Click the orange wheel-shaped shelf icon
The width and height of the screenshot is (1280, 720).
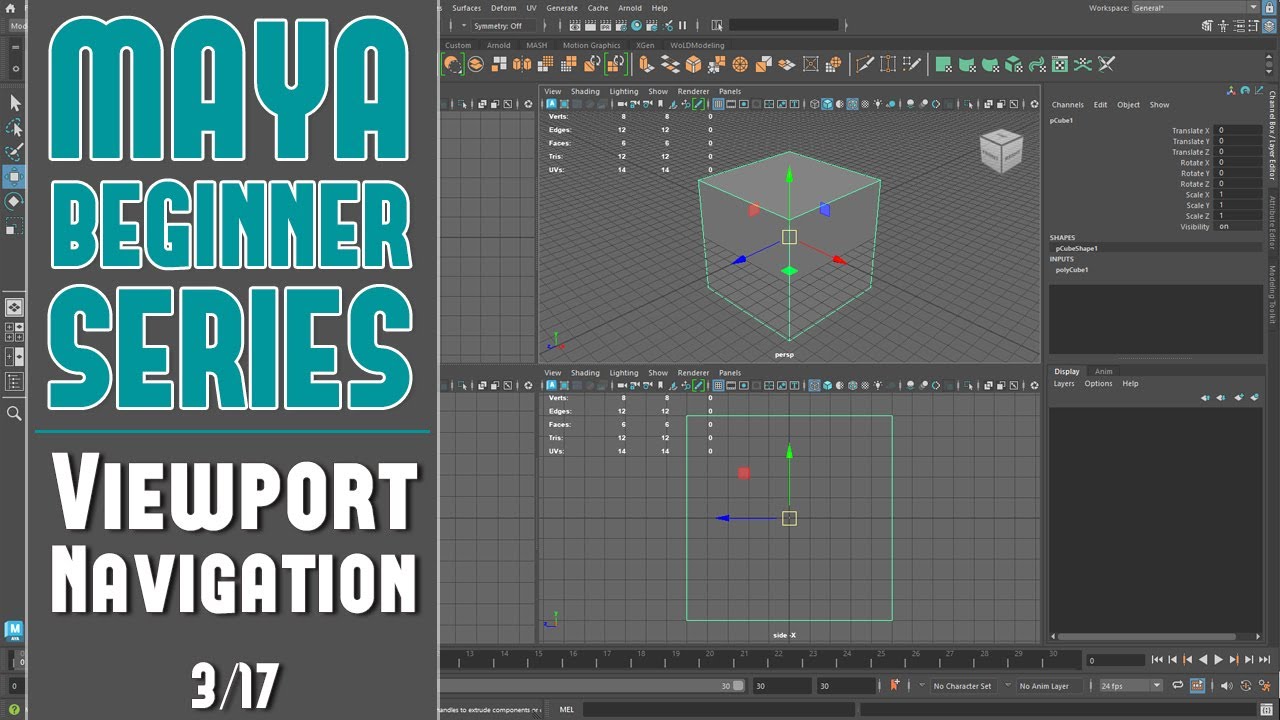click(740, 65)
